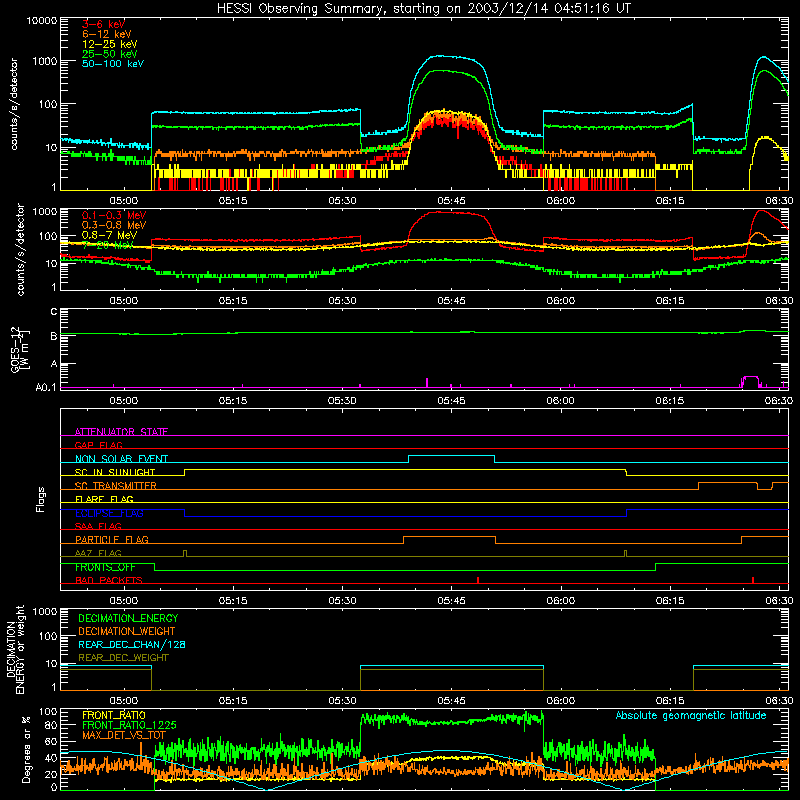Click the 06:15 time label under the decimation panel
Image resolution: width=800 pixels, height=800 pixels.
(x=669, y=701)
